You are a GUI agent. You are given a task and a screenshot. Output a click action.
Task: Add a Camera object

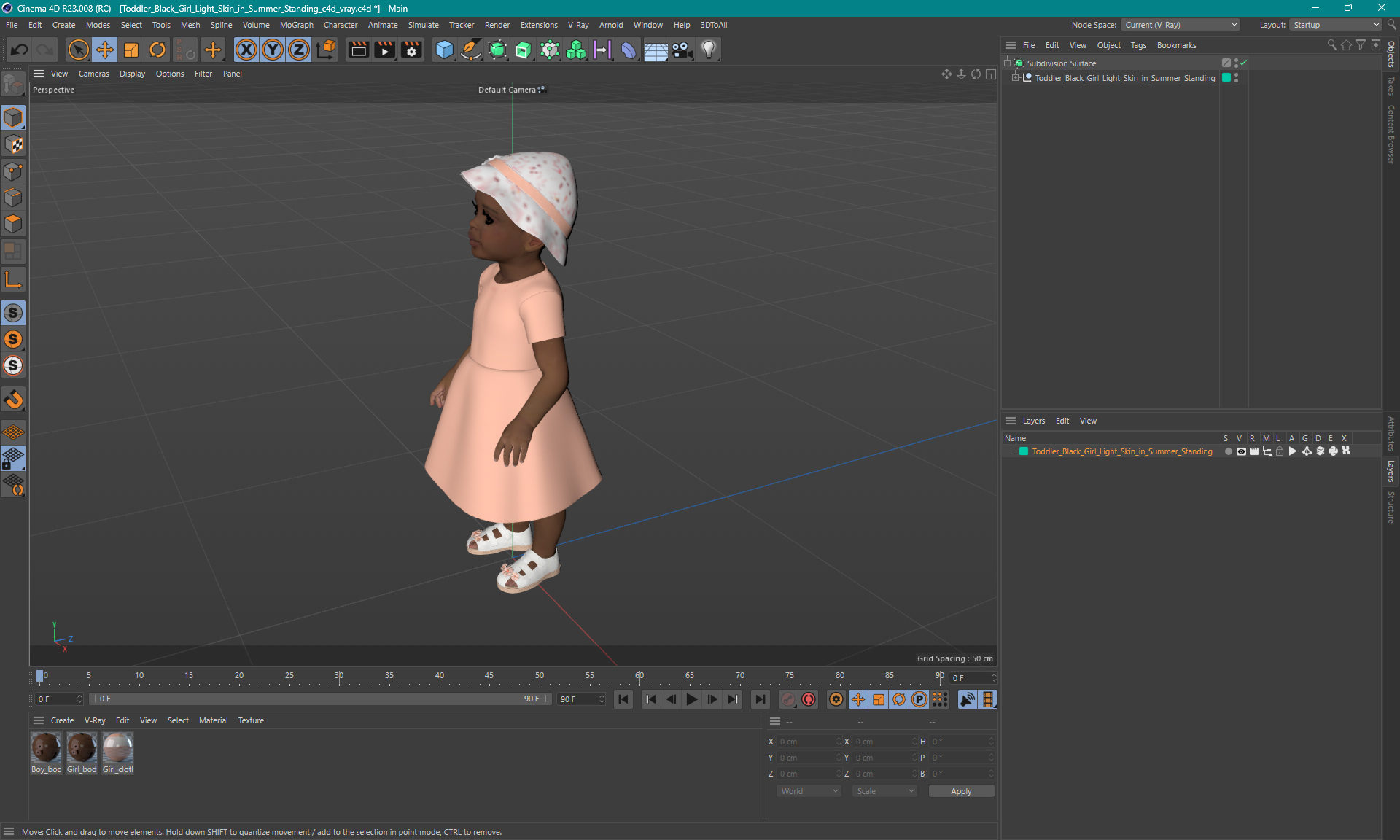point(682,50)
